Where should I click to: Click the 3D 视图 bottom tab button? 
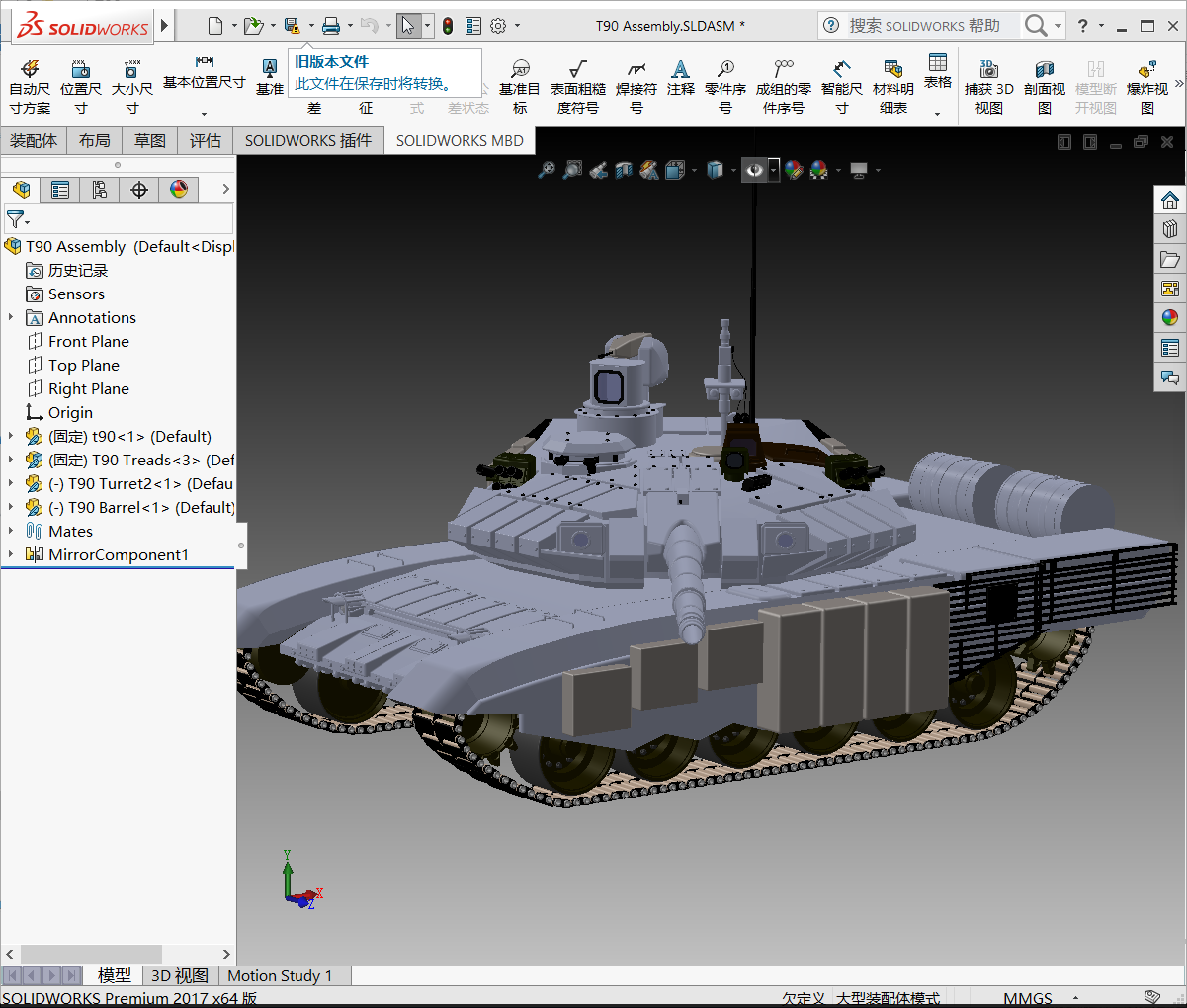point(179,976)
